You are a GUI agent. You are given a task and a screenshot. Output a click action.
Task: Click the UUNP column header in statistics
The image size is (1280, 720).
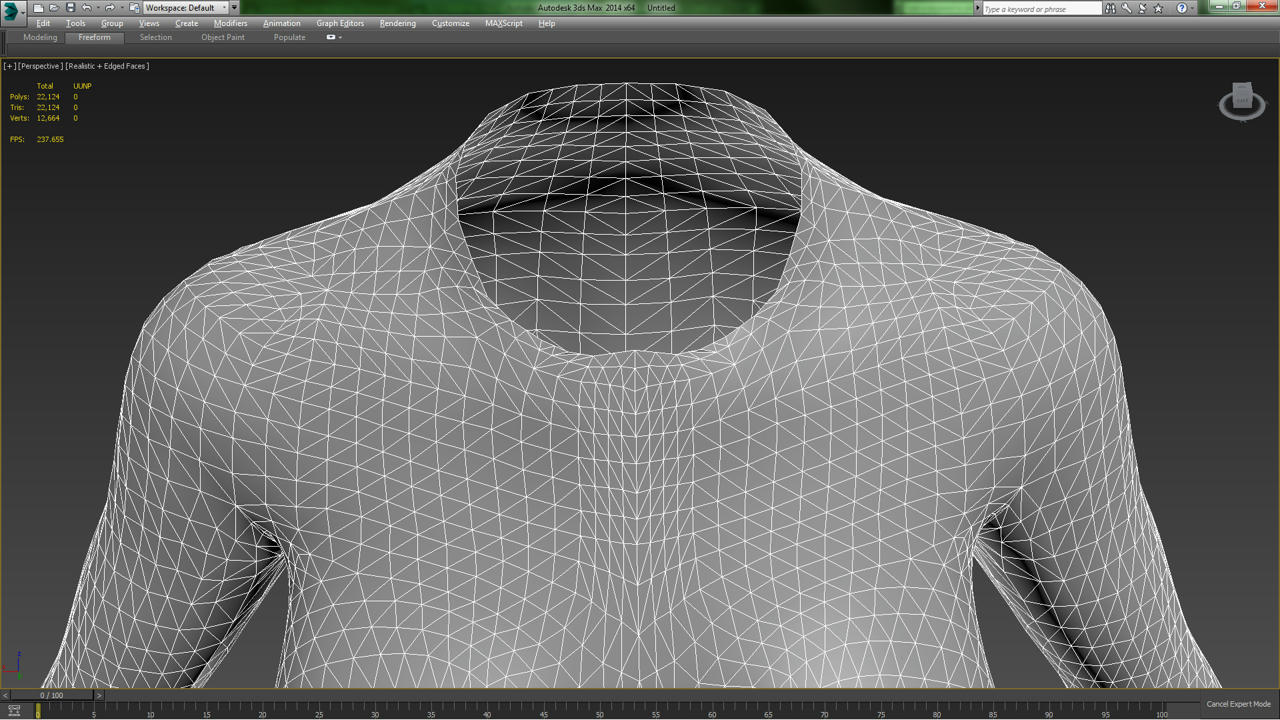click(x=82, y=86)
